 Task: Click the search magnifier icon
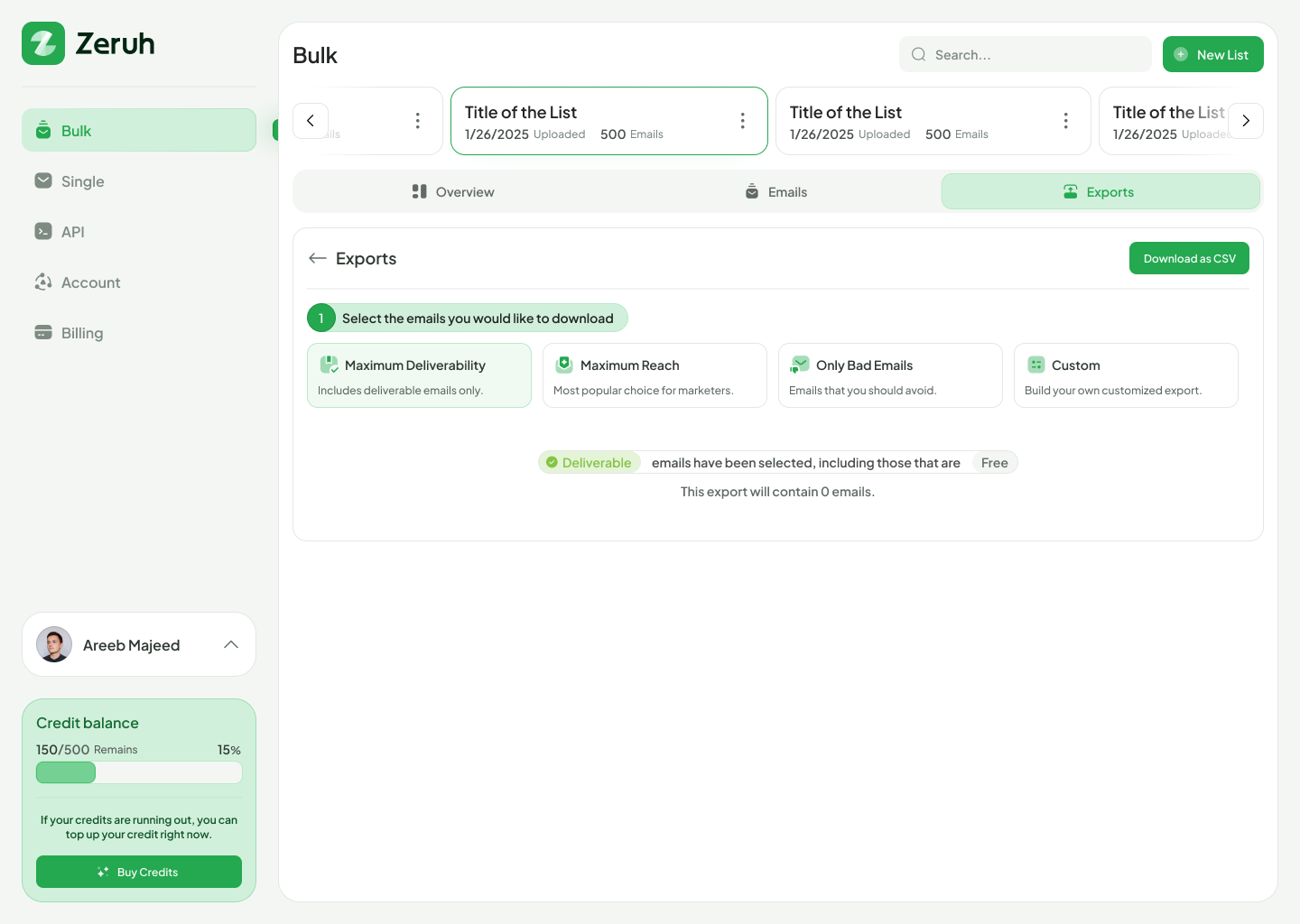[x=919, y=54]
